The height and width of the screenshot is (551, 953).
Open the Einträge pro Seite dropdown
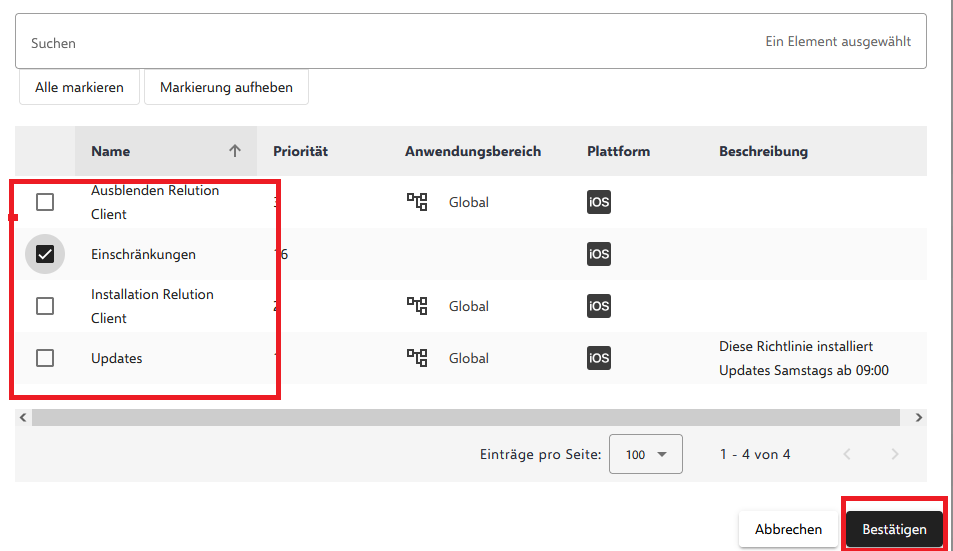[x=645, y=454]
